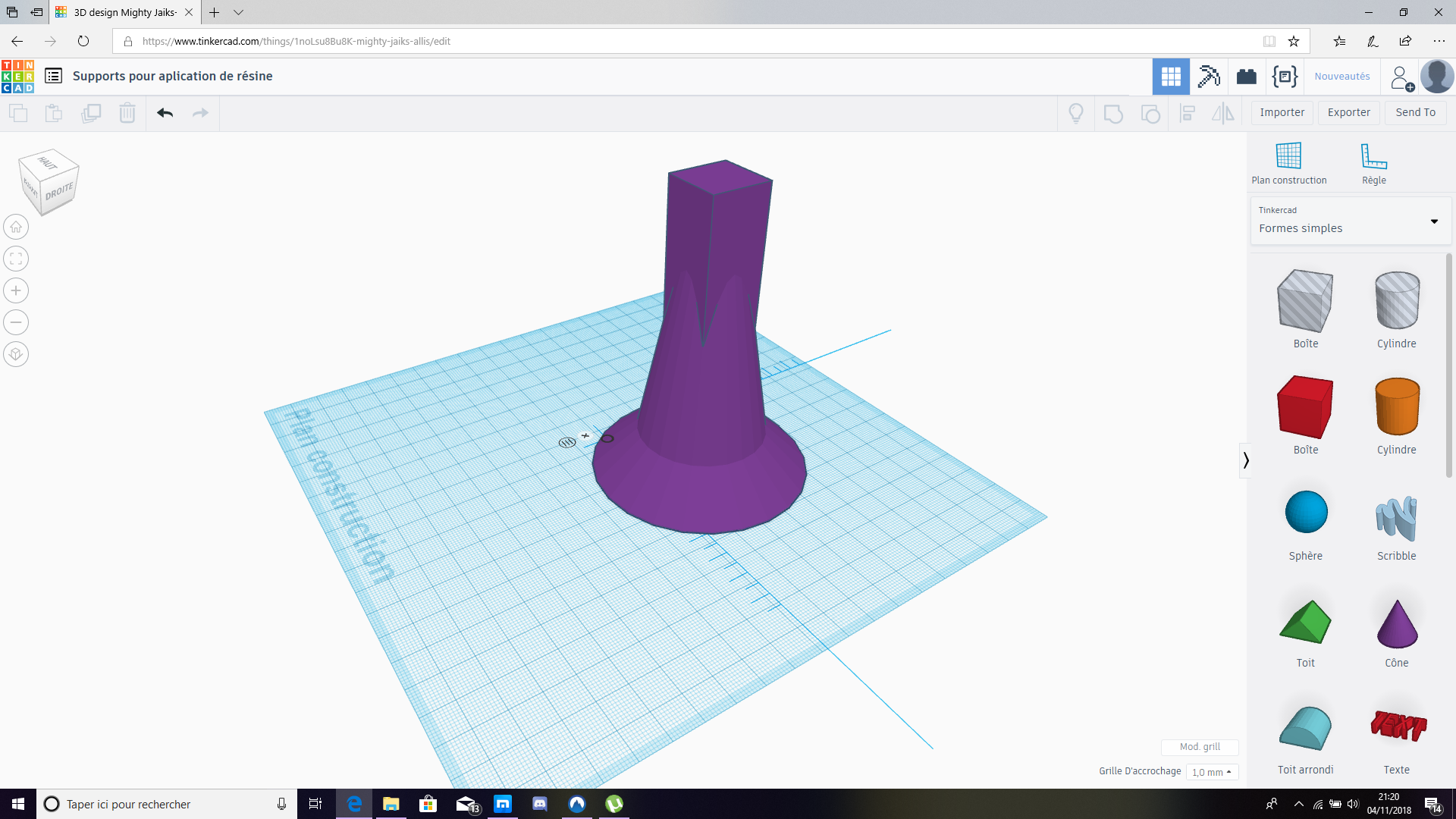
Task: Click the fit all in view icon
Action: [16, 259]
